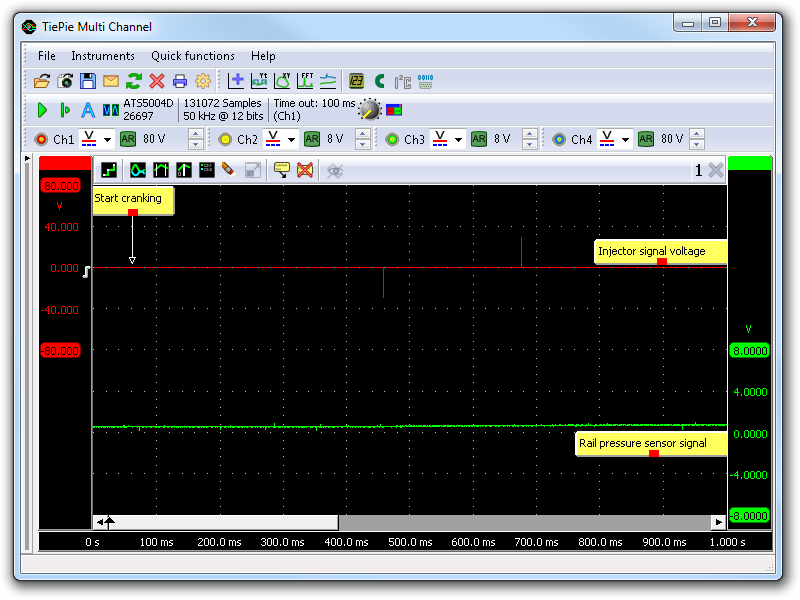Click the red X delete icon in the main toolbar

click(x=157, y=81)
